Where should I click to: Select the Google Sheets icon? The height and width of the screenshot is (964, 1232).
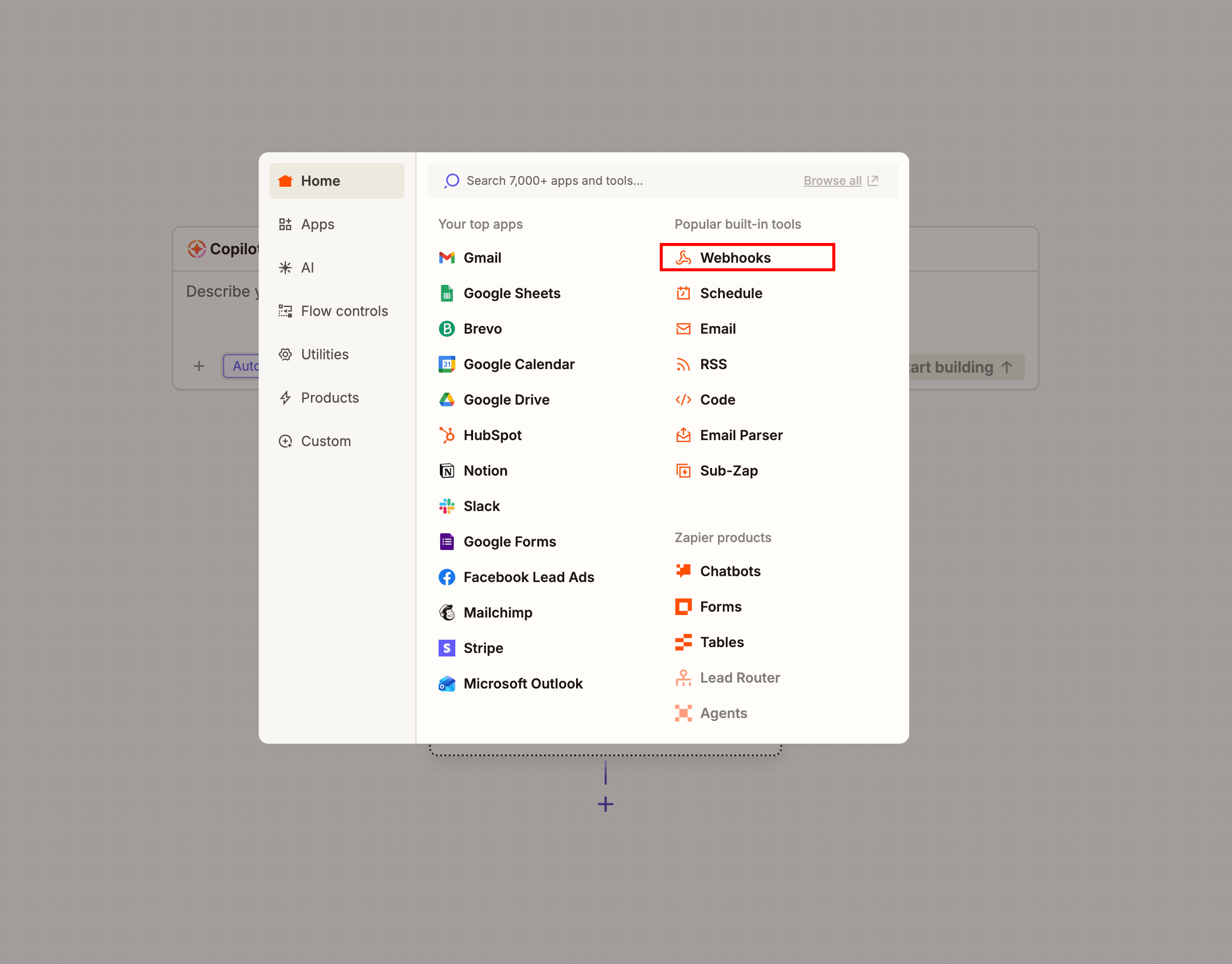point(446,294)
